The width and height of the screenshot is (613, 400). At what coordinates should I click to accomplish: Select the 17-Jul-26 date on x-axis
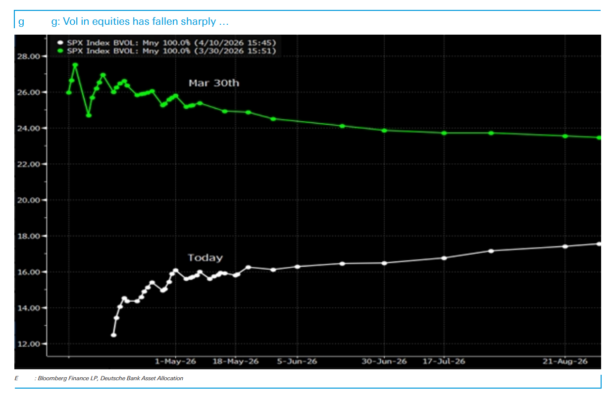443,361
